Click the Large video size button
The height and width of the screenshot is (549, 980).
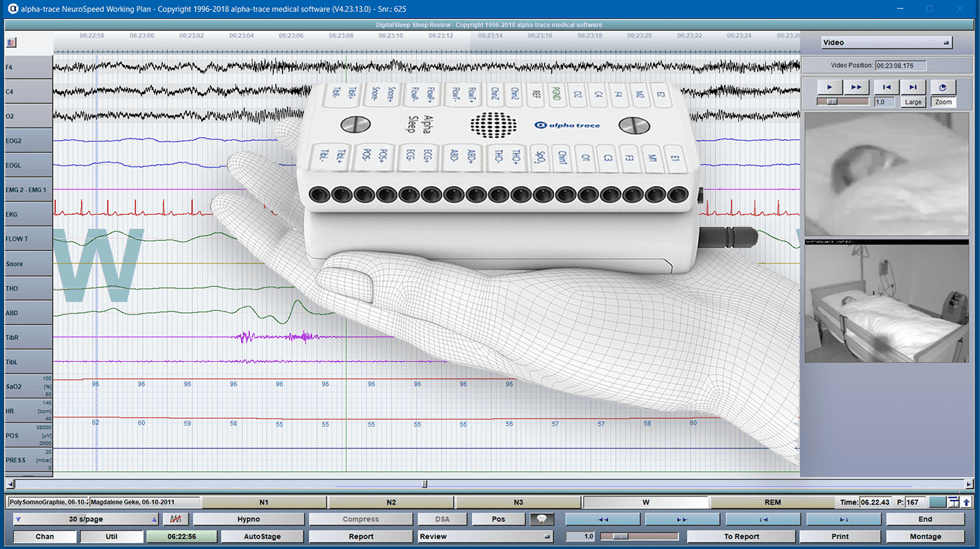pos(913,102)
